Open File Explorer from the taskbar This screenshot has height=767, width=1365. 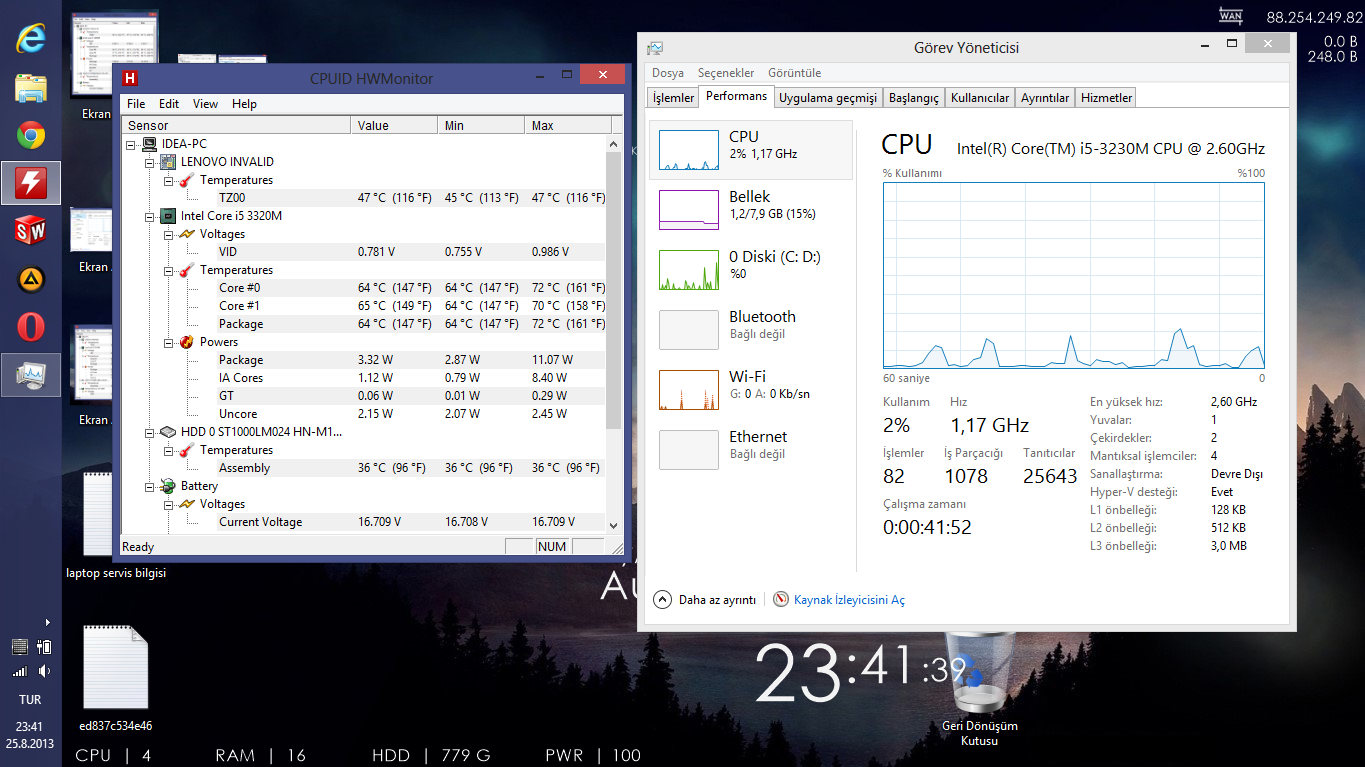(31, 87)
